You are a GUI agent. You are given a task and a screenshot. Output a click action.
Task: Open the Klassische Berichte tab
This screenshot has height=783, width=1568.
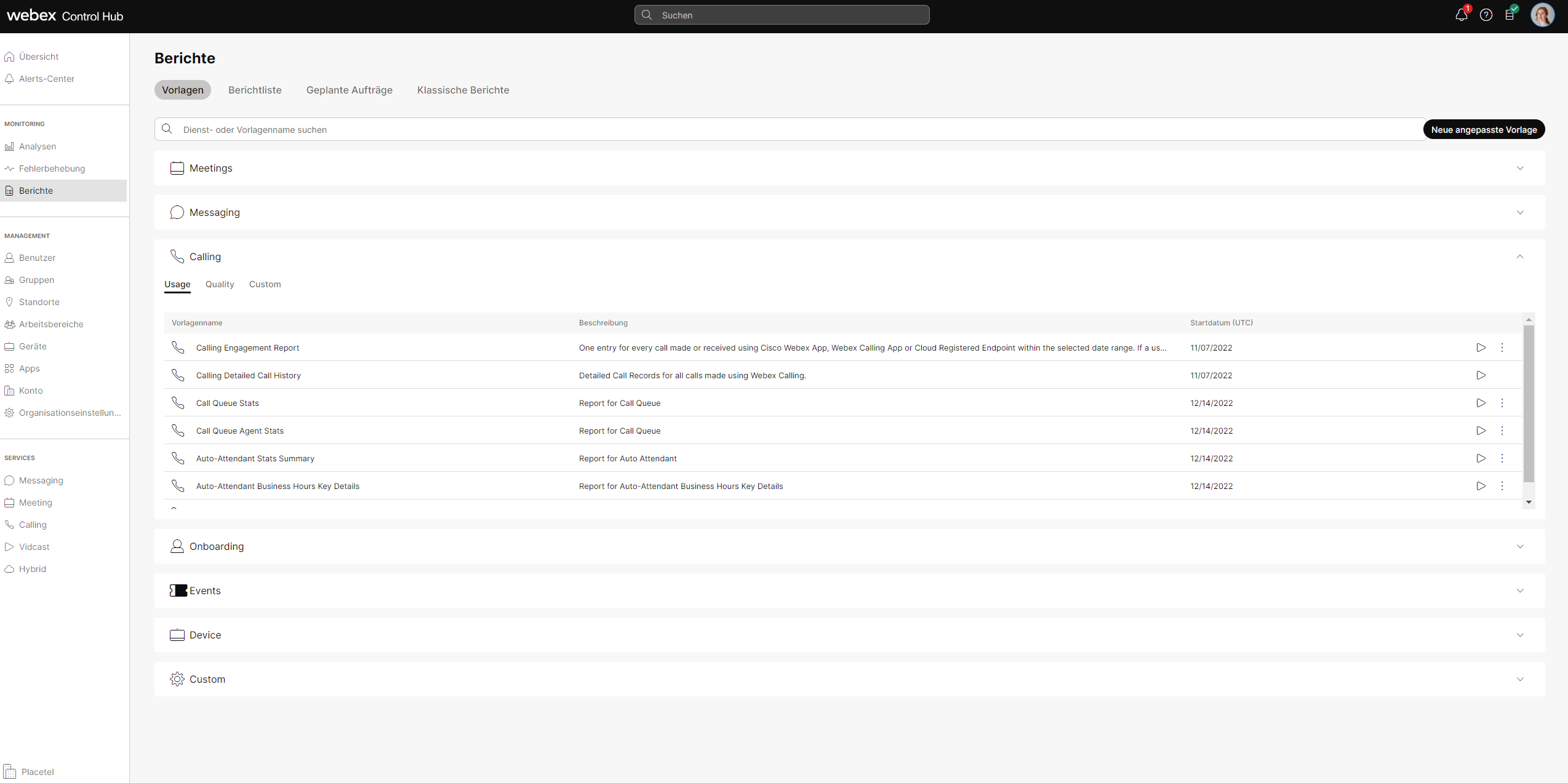(x=463, y=90)
